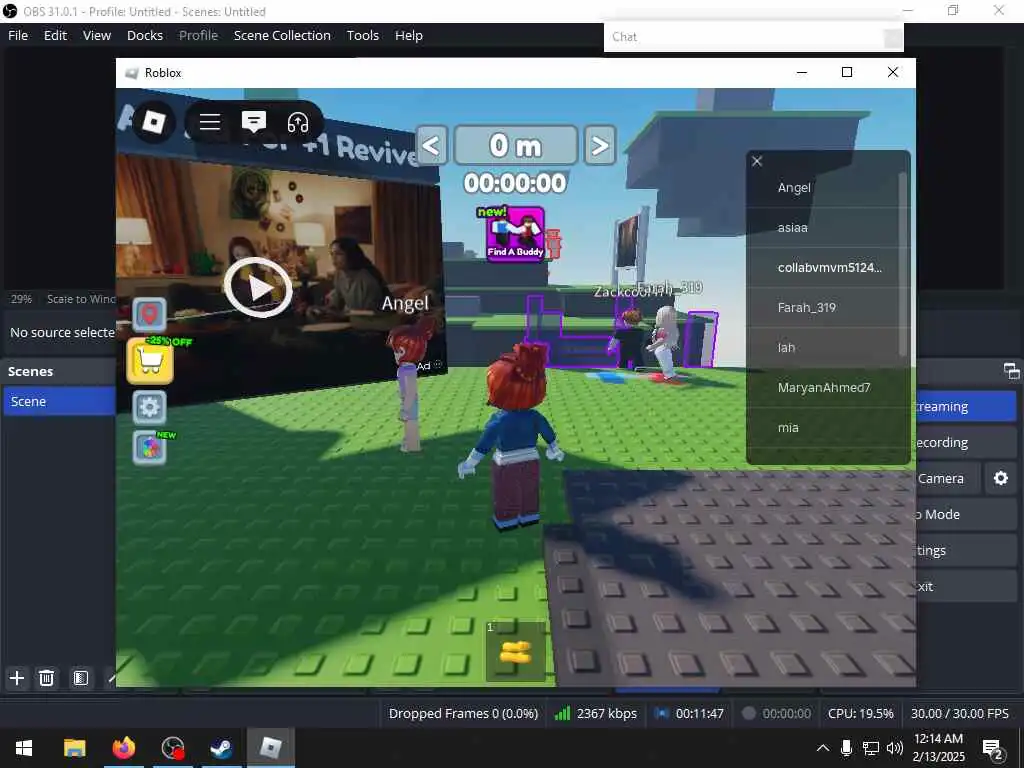The width and height of the screenshot is (1024, 768).
Task: Open Firefox from the taskbar
Action: (x=123, y=748)
